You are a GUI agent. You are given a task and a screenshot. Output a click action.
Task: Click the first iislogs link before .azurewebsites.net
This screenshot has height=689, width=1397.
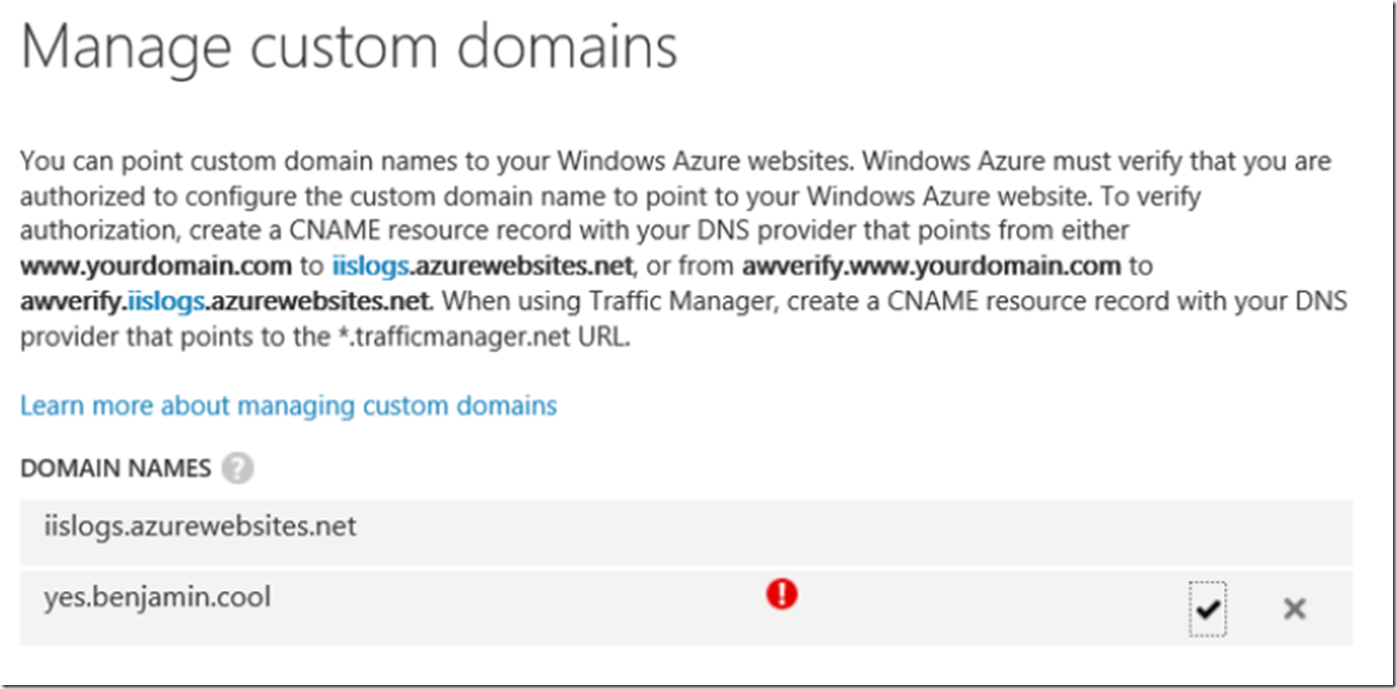click(371, 267)
